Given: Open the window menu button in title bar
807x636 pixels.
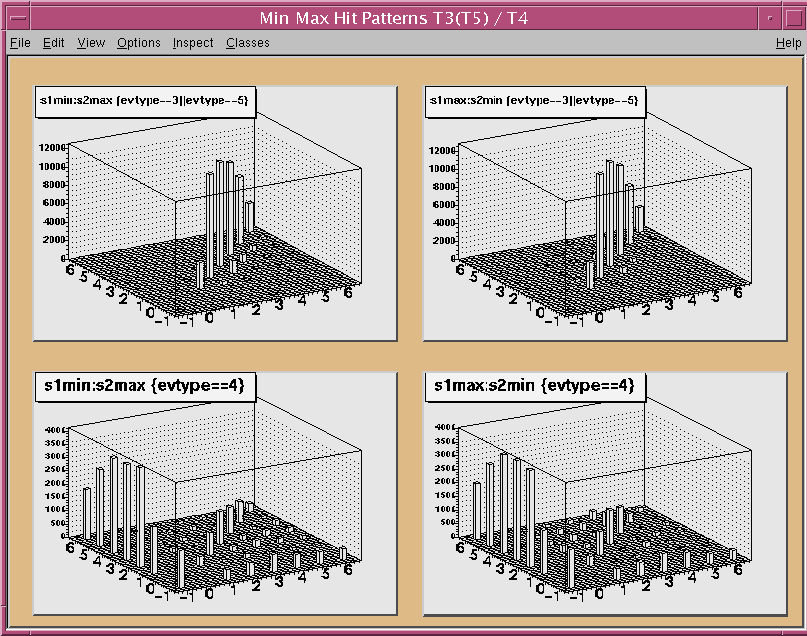Looking at the screenshot, I should [17, 17].
